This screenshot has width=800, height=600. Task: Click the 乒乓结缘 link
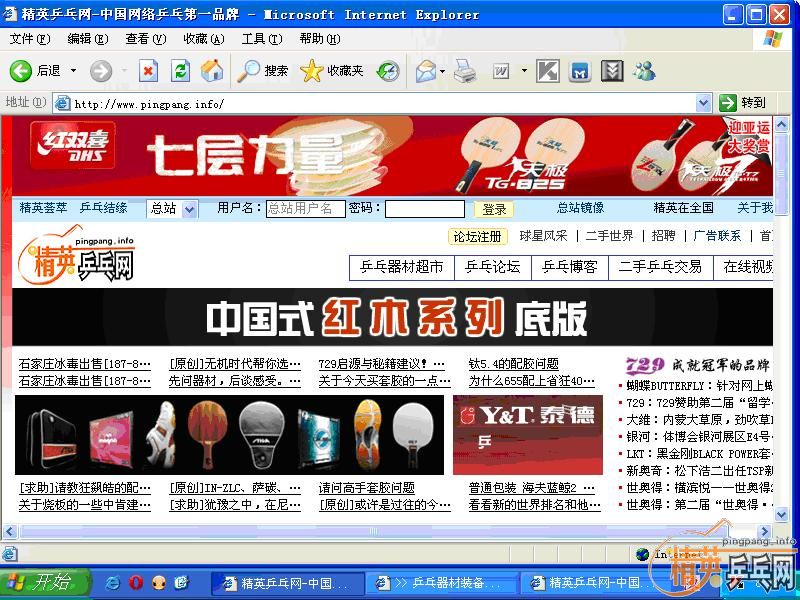104,208
